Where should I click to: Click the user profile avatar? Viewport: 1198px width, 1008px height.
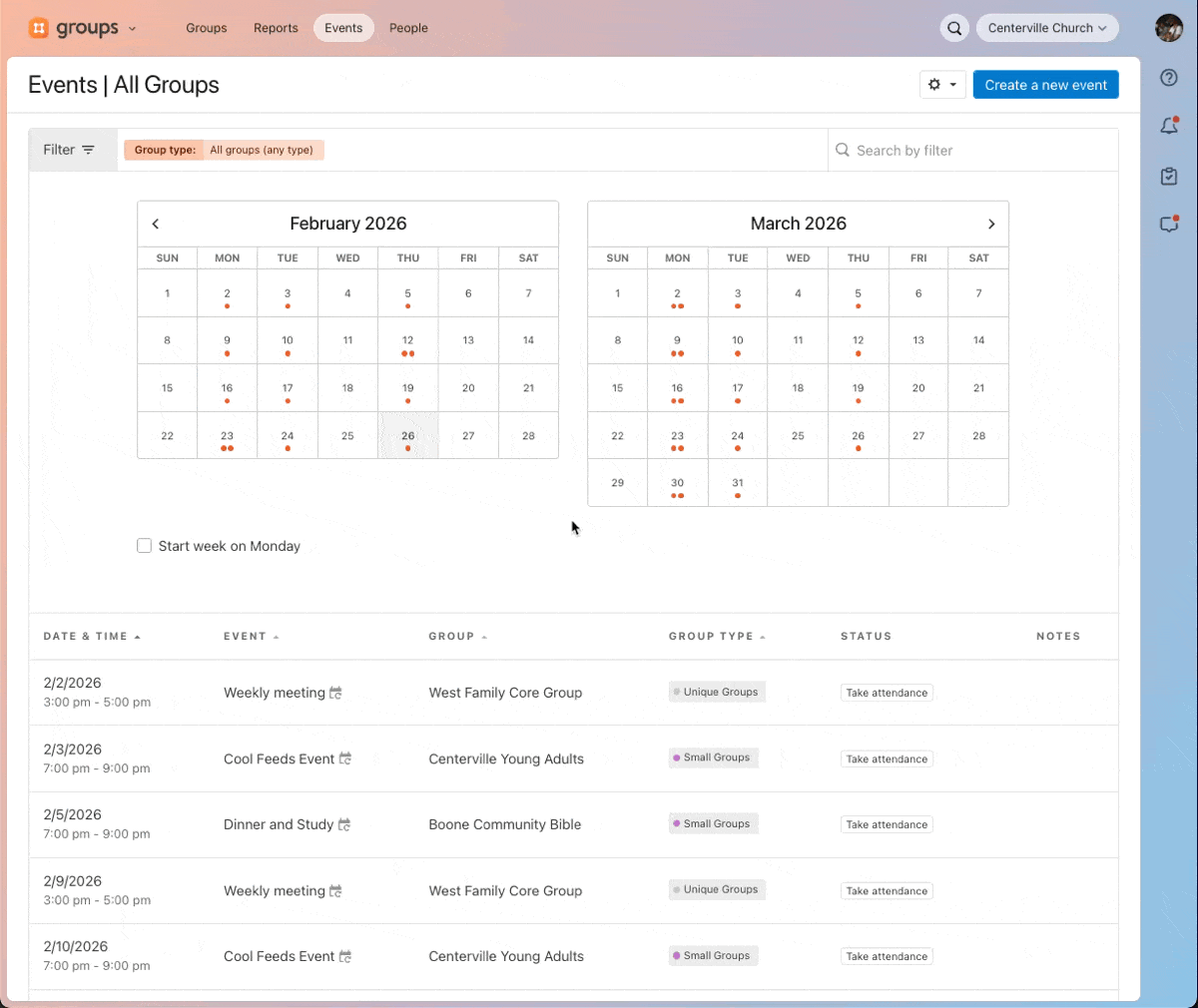1168,28
